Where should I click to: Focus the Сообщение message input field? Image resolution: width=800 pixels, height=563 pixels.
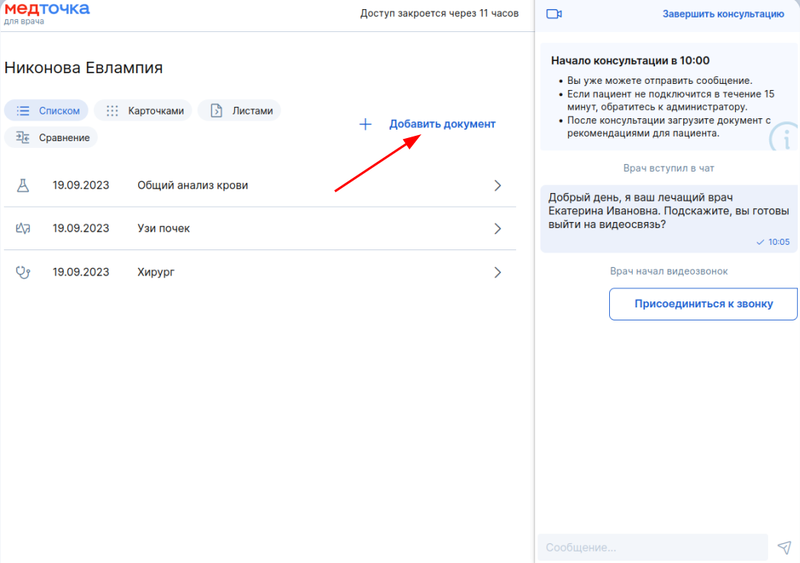pyautogui.click(x=653, y=547)
